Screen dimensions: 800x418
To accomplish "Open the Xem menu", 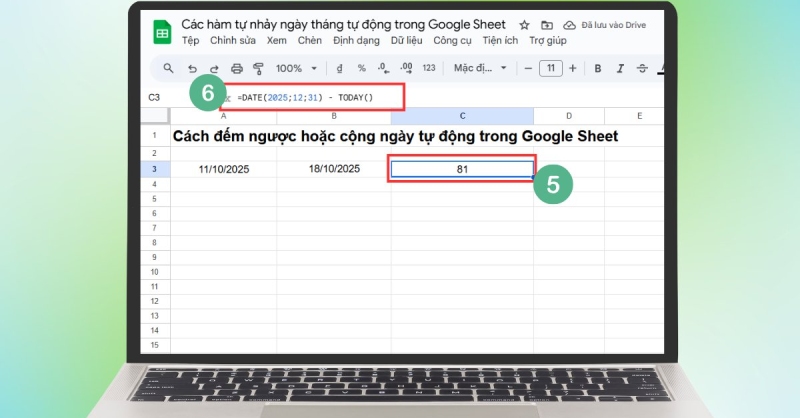I will click(277, 41).
